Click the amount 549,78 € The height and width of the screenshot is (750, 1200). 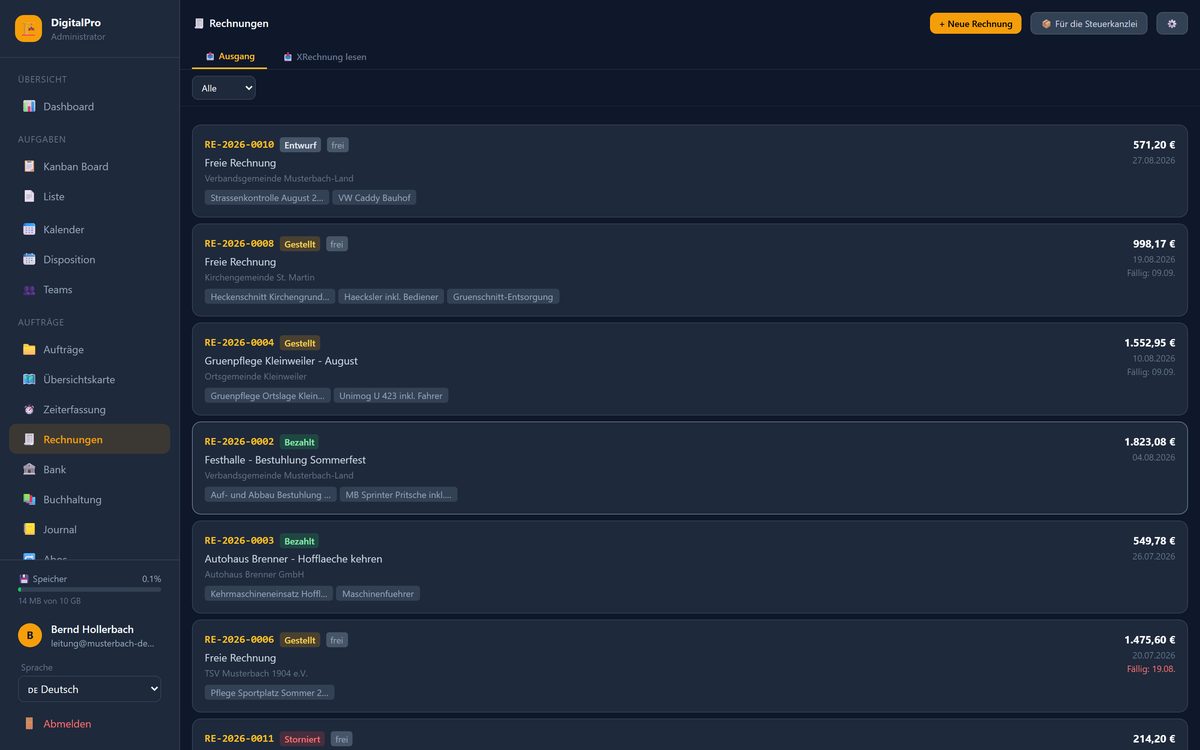(x=1154, y=541)
